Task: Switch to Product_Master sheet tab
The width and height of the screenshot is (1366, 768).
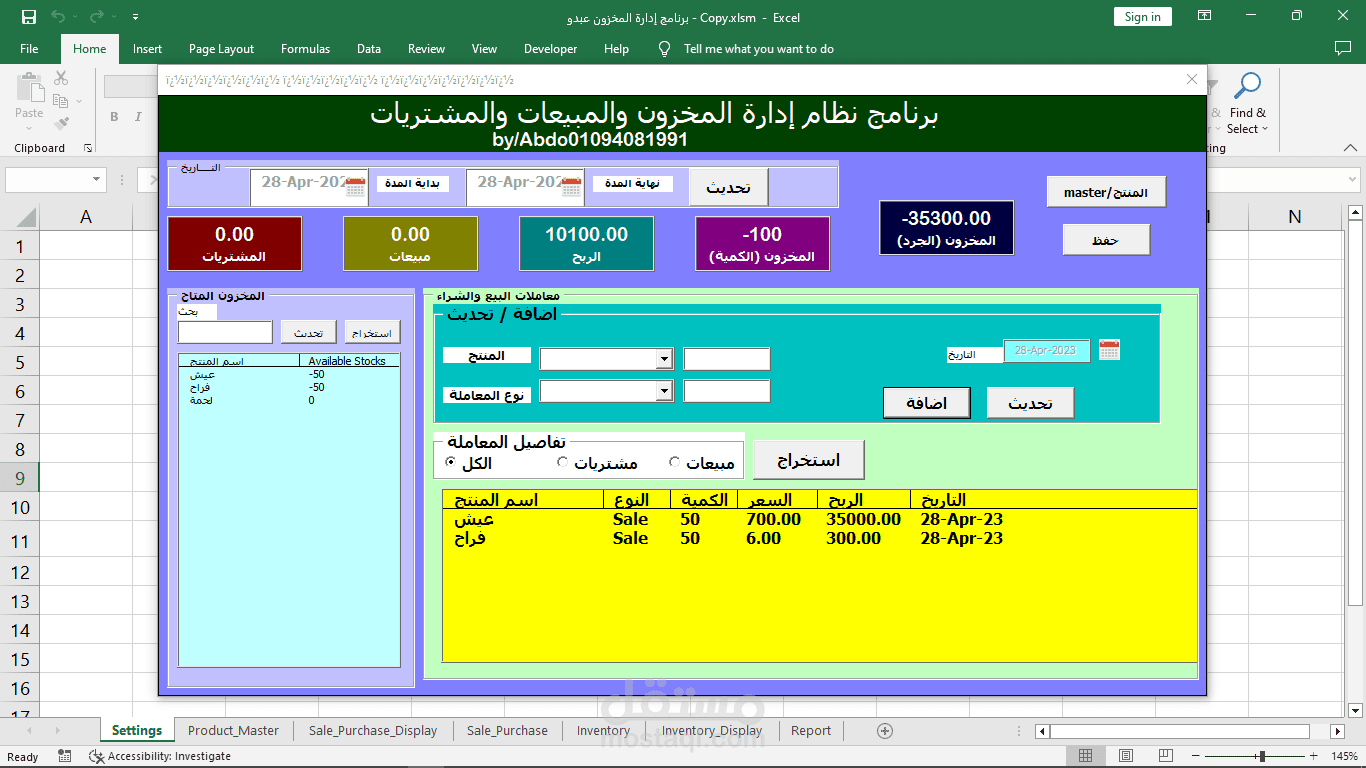Action: click(x=233, y=731)
